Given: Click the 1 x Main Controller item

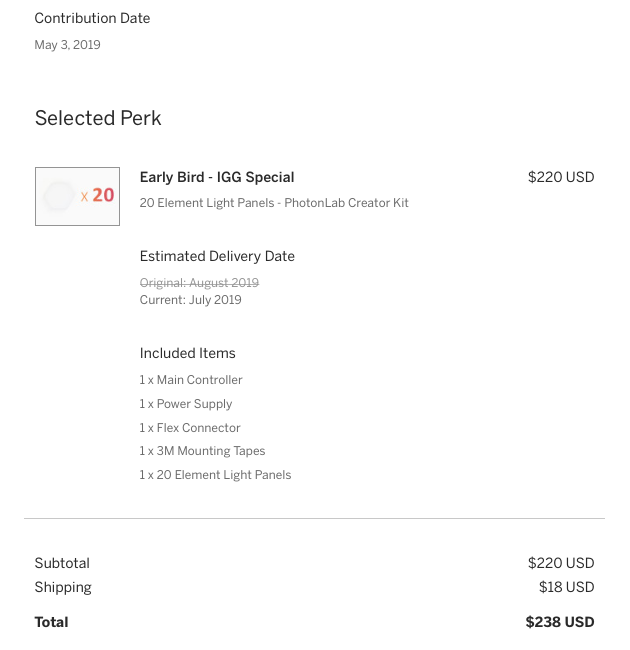Looking at the screenshot, I should [x=191, y=380].
